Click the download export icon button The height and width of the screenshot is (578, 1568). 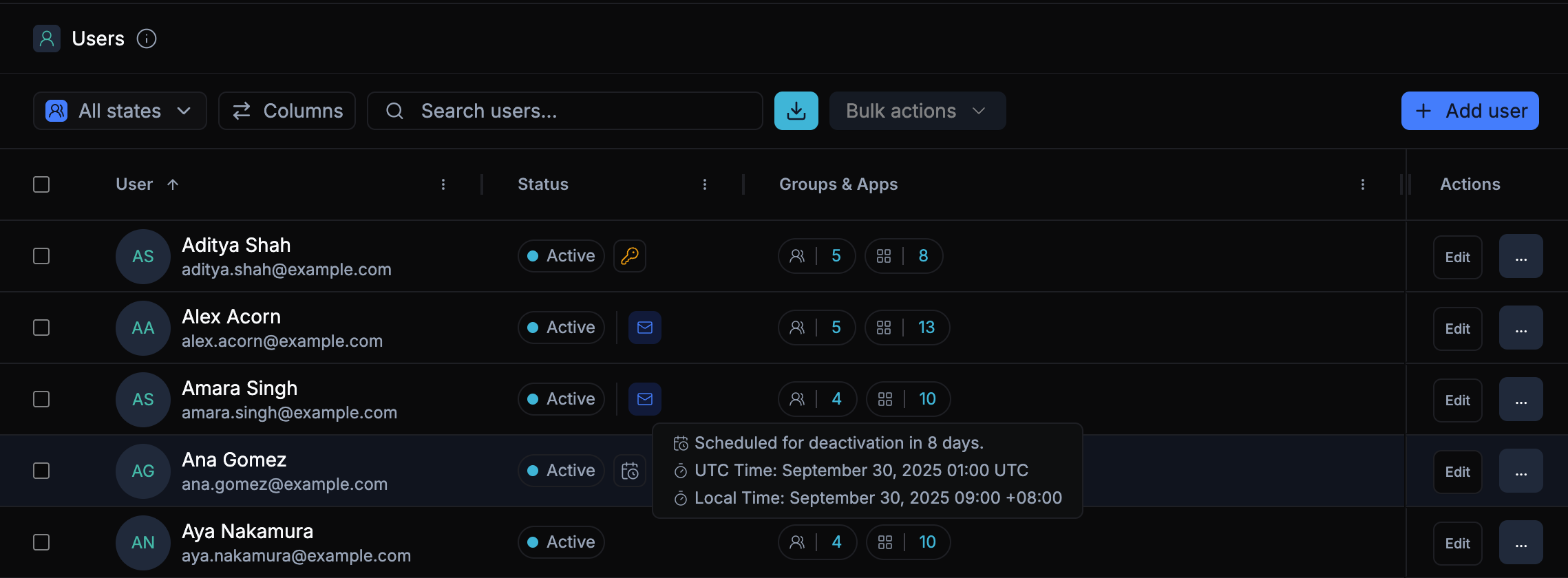point(796,111)
